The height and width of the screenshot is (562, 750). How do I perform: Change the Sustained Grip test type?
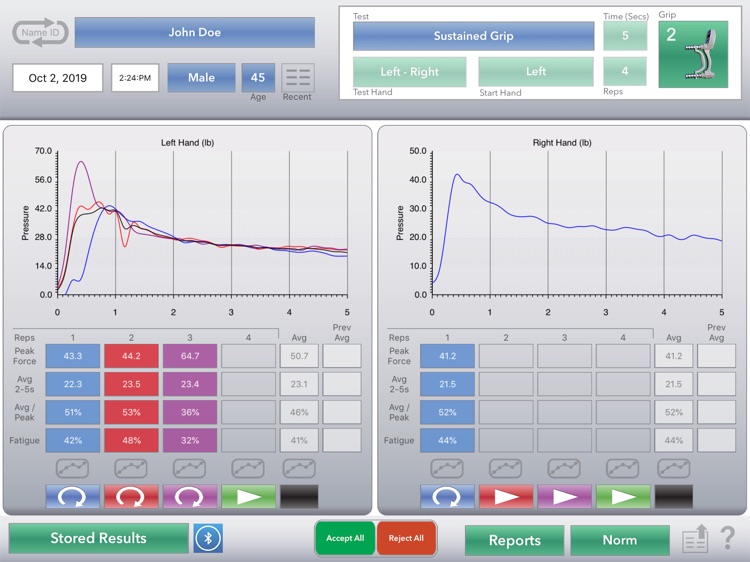click(x=474, y=36)
